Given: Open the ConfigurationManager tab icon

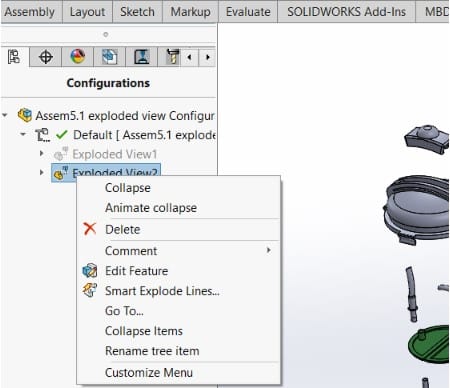Looking at the screenshot, I should click(x=109, y=57).
